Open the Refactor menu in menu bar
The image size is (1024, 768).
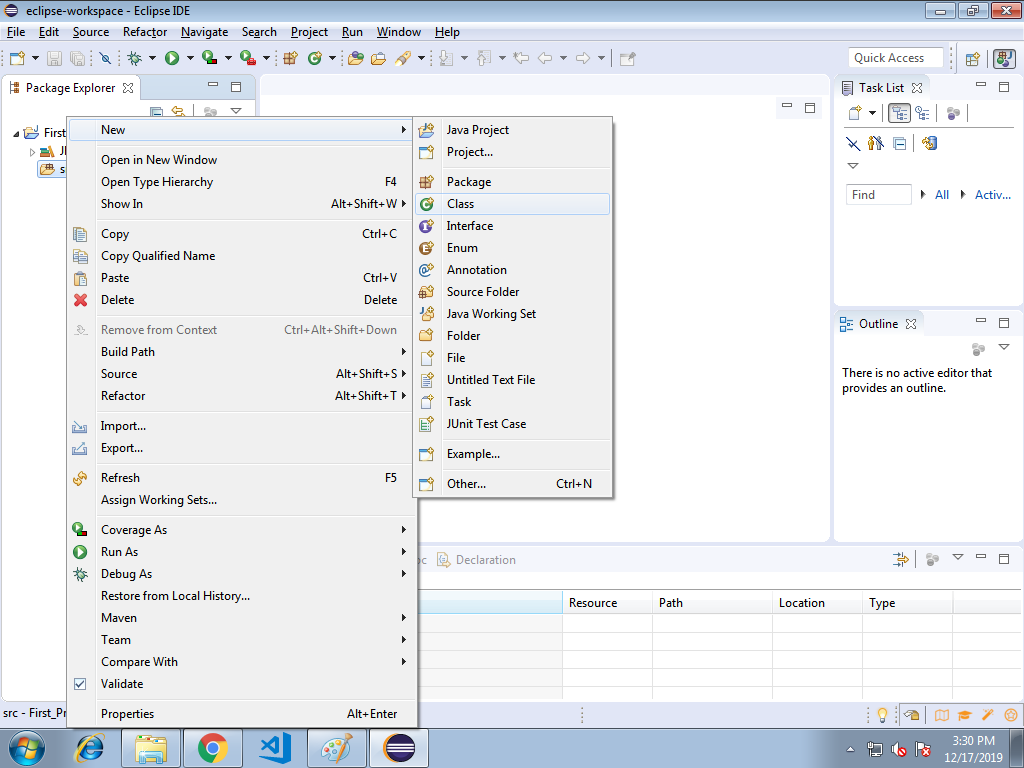click(145, 32)
